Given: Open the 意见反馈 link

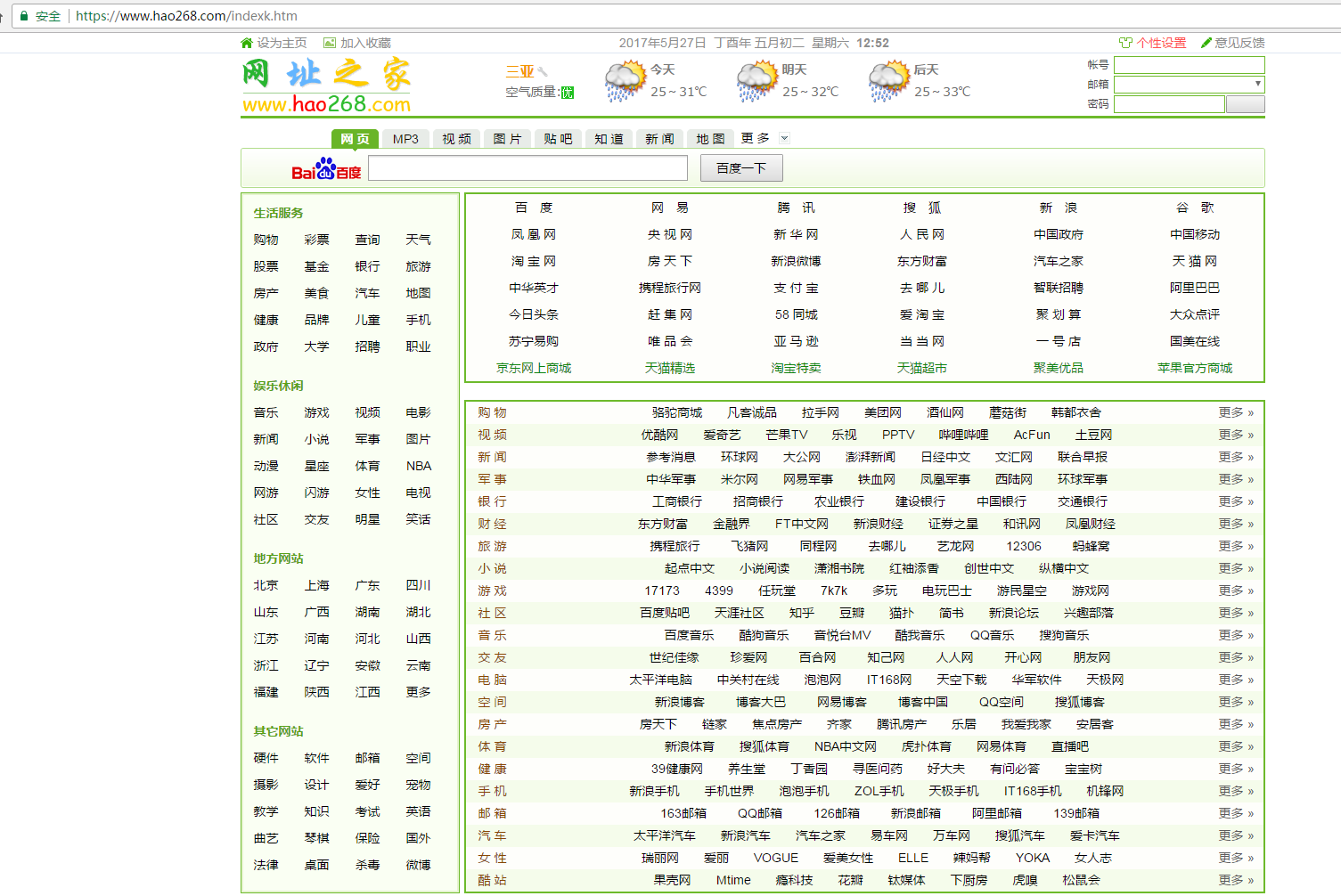Looking at the screenshot, I should pyautogui.click(x=1239, y=43).
